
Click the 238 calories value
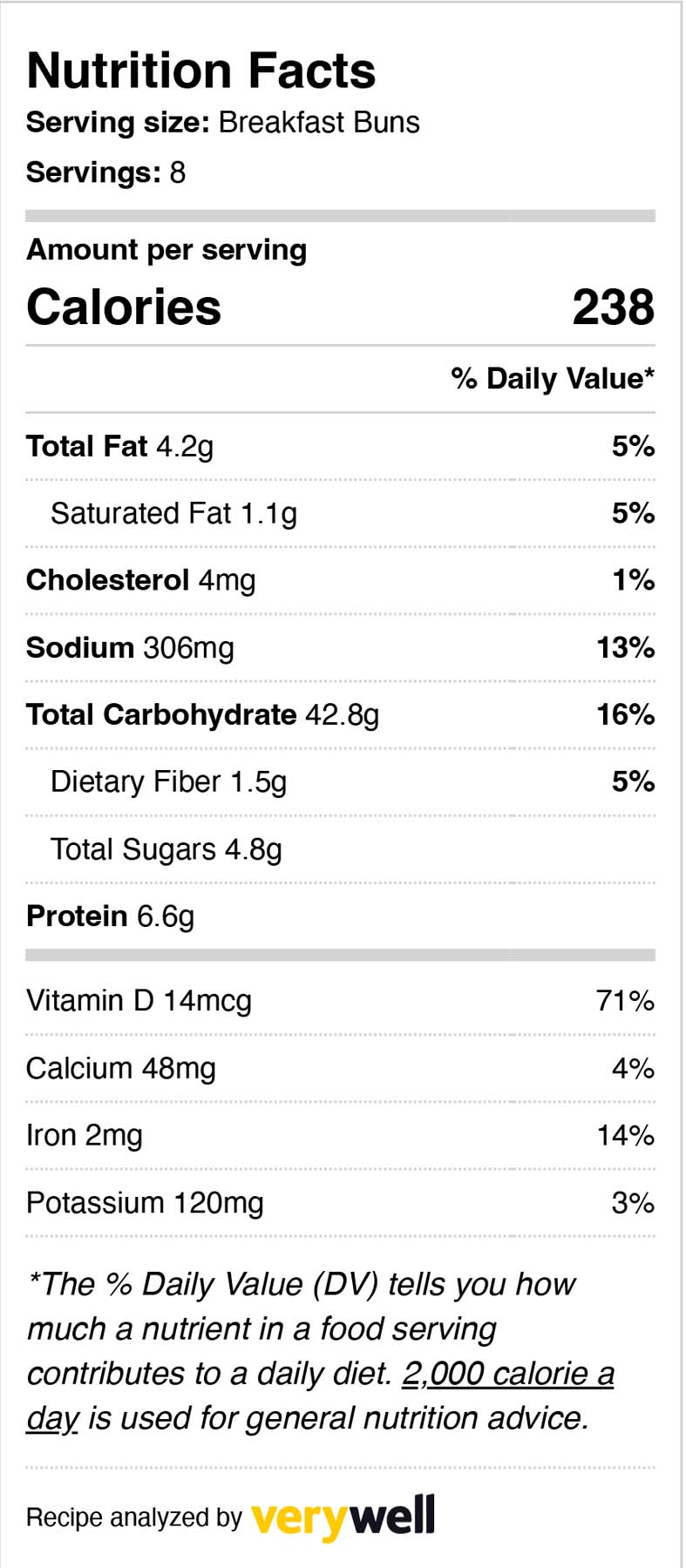point(613,308)
